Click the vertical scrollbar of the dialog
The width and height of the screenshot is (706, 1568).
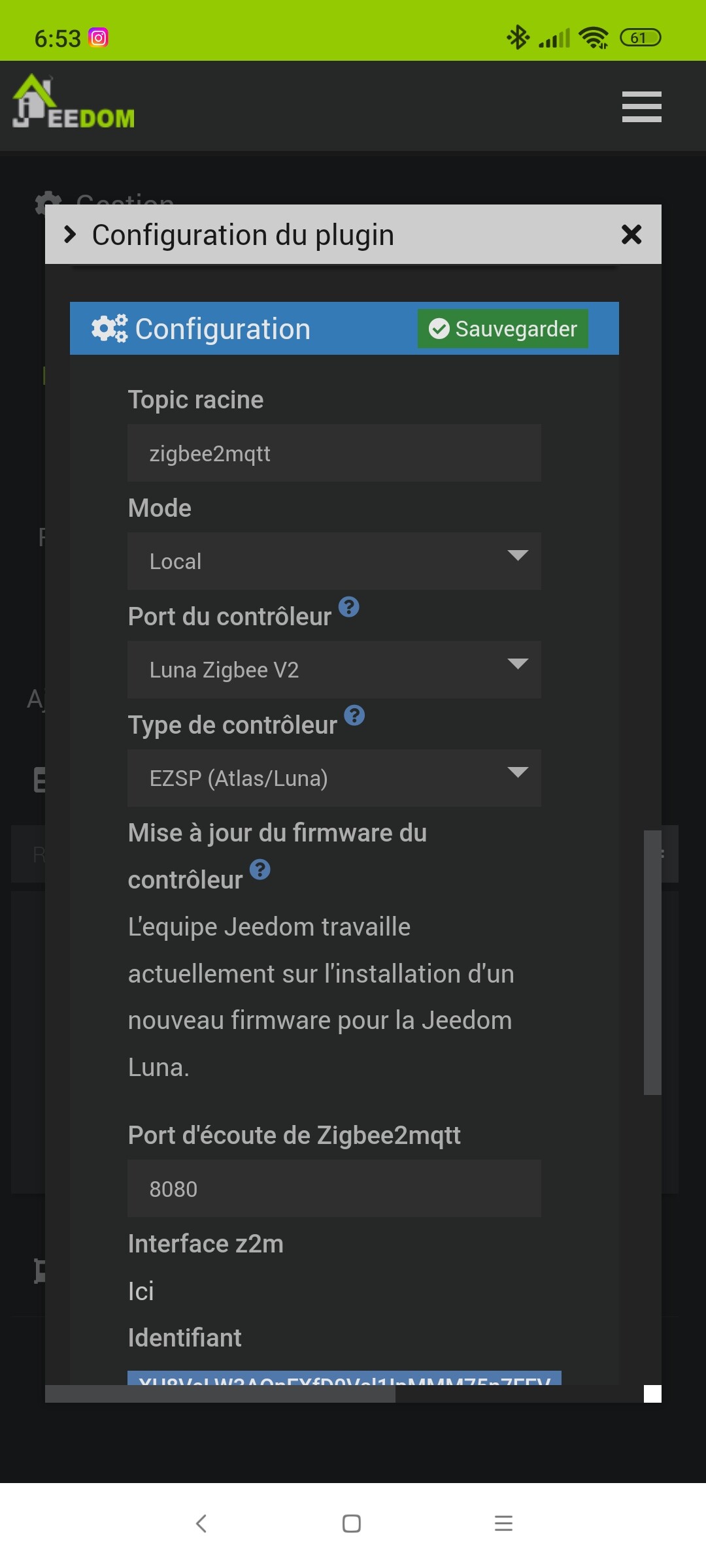(652, 962)
